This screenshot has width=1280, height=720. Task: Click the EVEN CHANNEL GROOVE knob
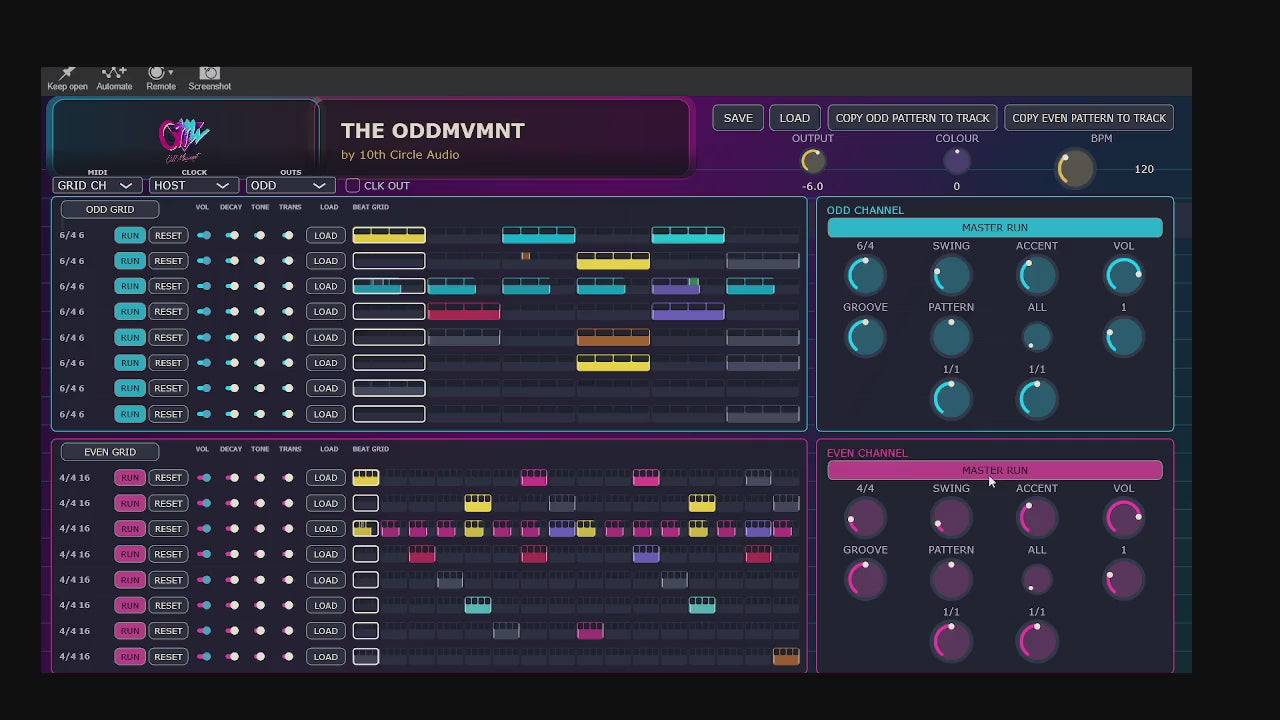[865, 579]
